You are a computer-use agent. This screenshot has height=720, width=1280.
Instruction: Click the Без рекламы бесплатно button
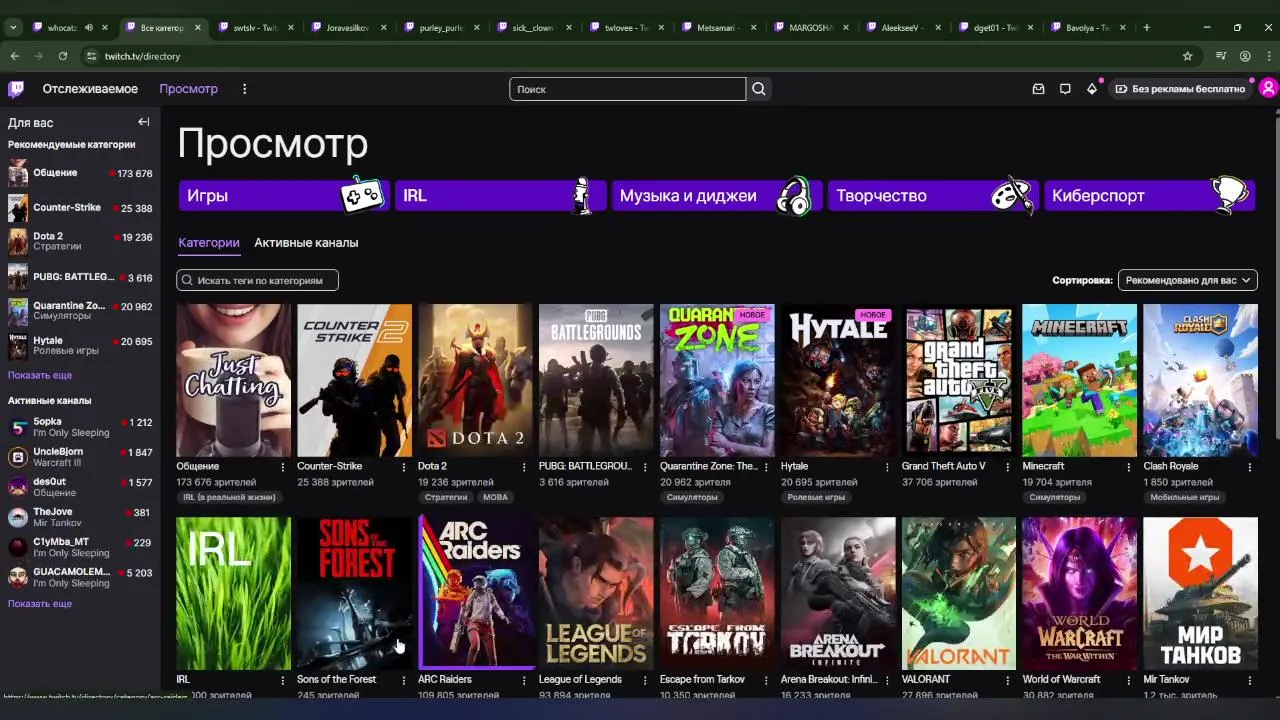pos(1180,89)
